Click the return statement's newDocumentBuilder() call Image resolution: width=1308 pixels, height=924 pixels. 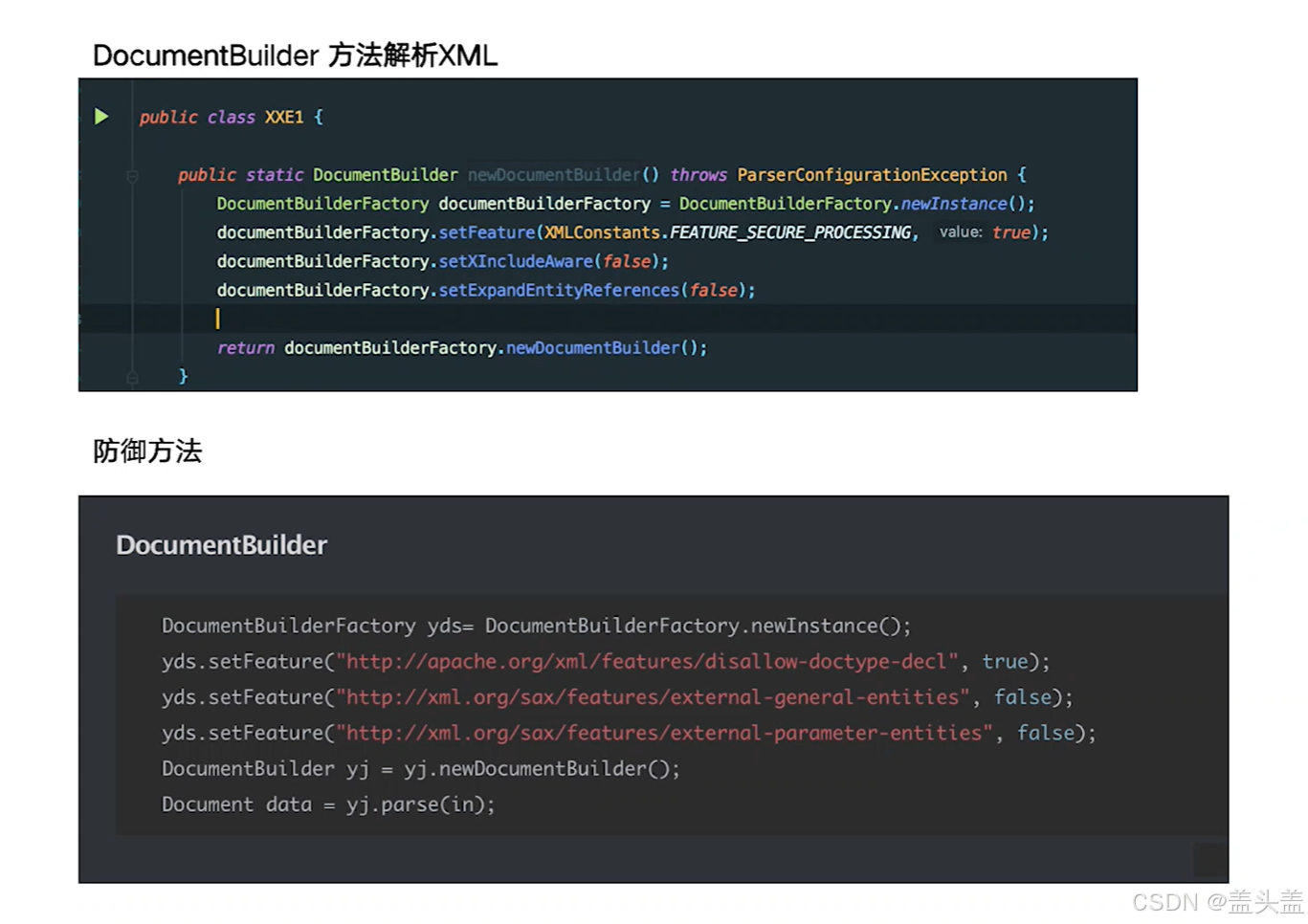point(606,348)
